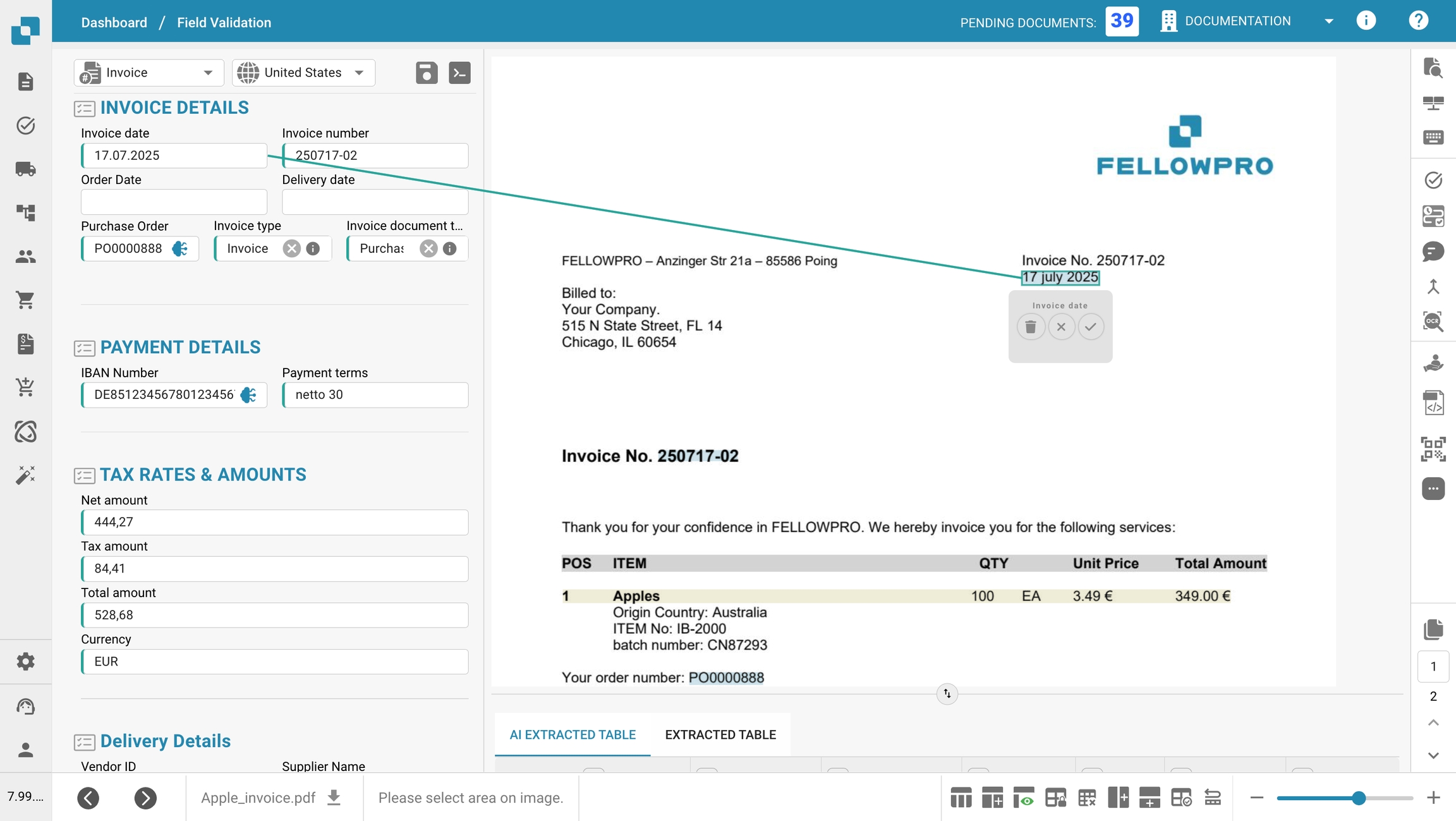1456x821 pixels.
Task: Click the magic wand sidebar icon
Action: click(25, 475)
